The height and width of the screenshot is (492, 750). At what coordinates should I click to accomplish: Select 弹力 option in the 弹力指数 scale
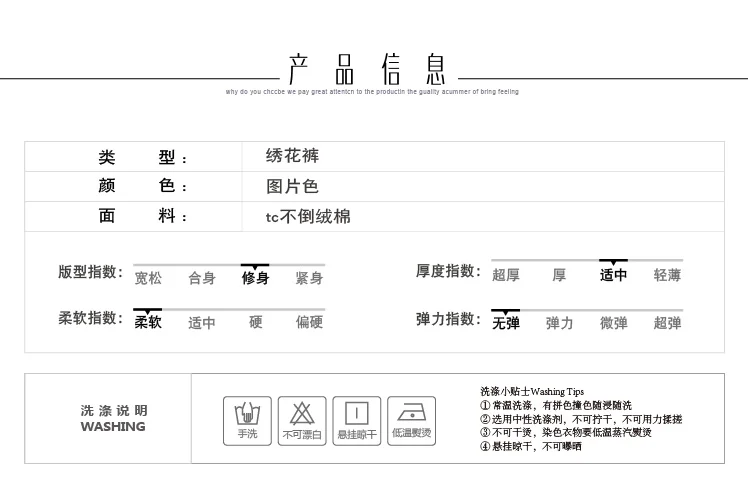559,323
